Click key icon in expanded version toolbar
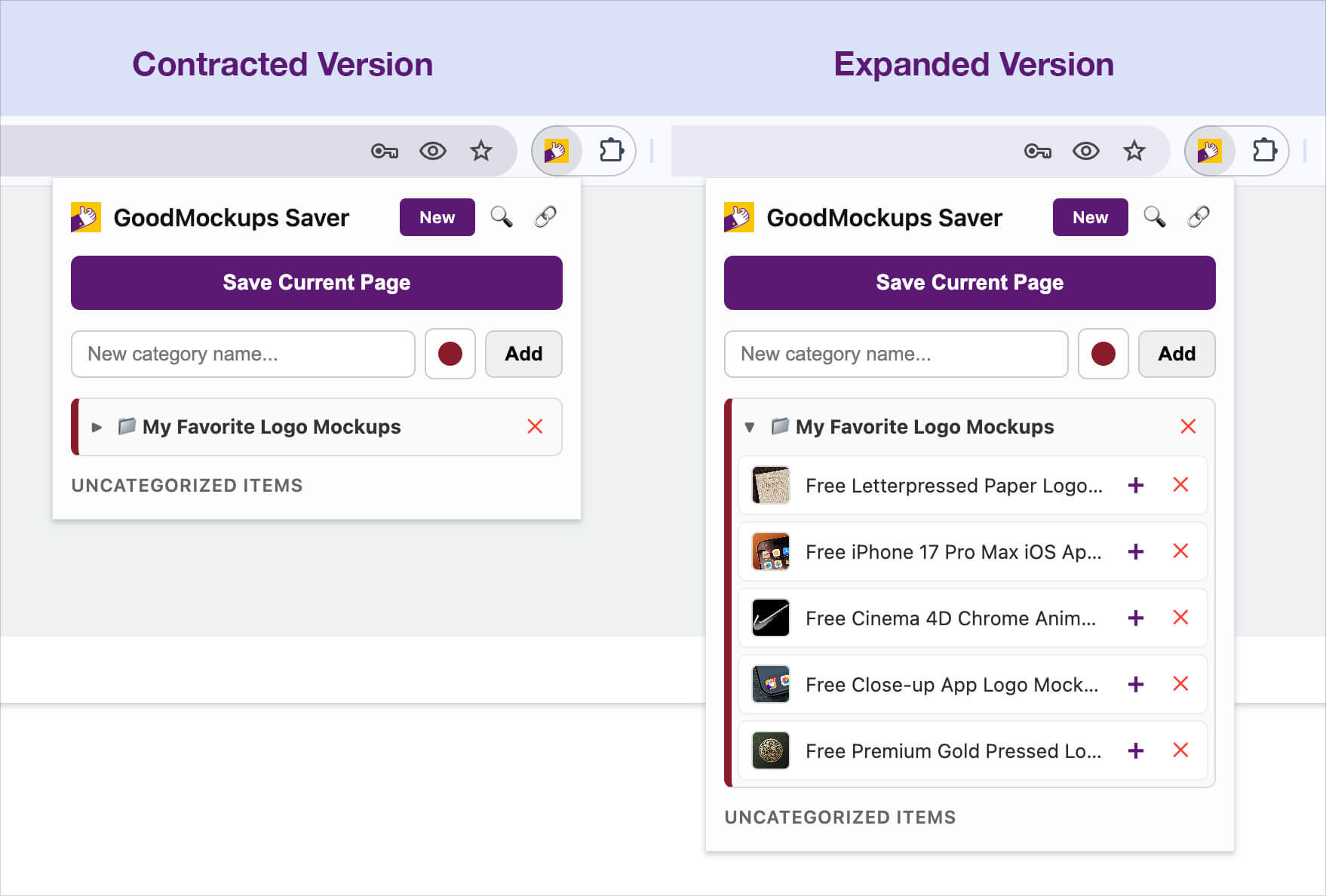This screenshot has width=1326, height=896. (x=1038, y=152)
